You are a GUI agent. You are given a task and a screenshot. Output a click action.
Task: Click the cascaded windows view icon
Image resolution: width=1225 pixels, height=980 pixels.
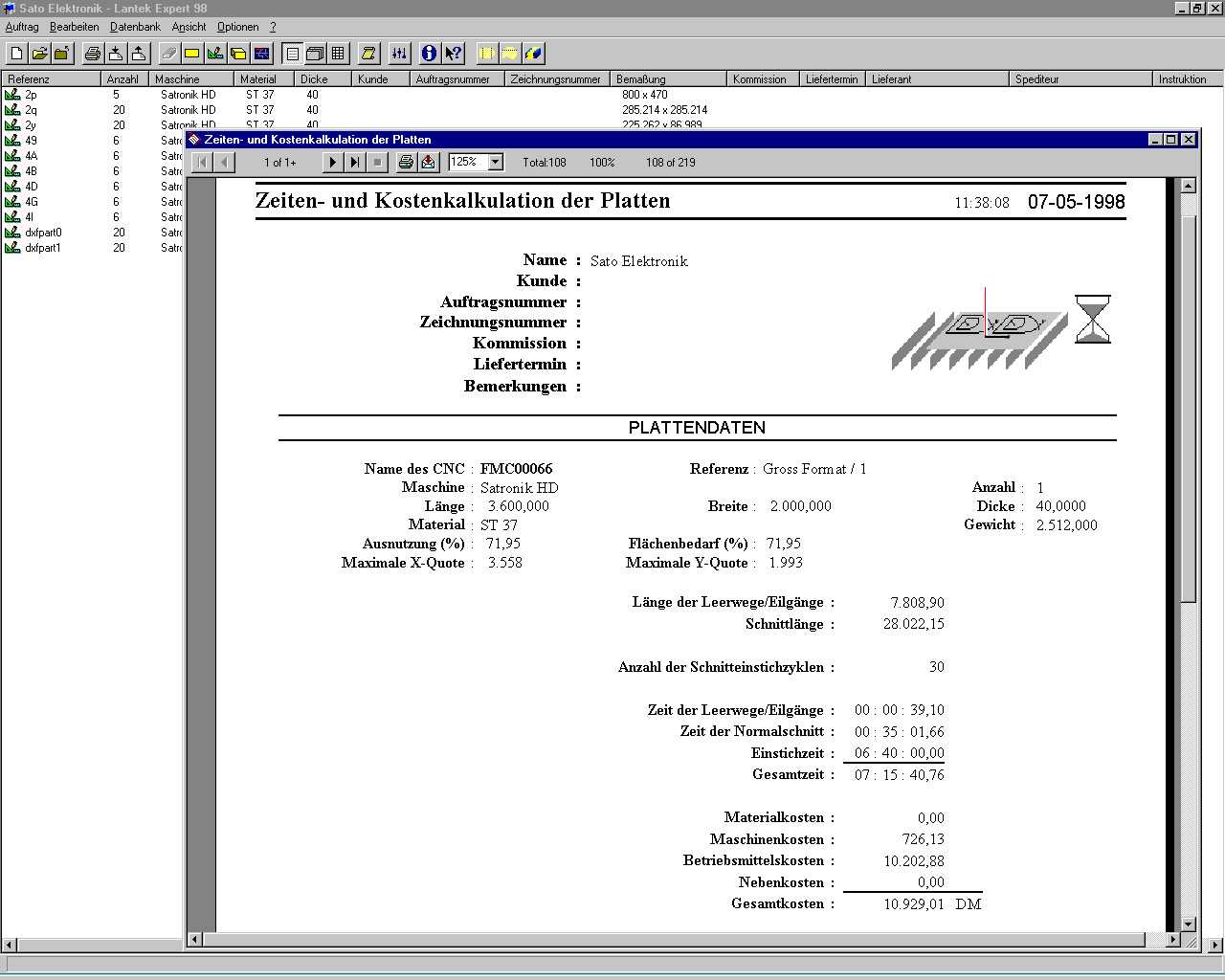coord(315,54)
